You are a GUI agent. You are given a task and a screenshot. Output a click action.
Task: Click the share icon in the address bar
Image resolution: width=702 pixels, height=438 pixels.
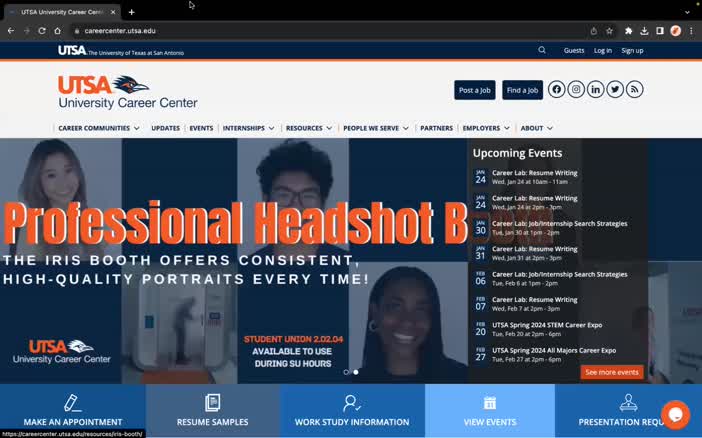(x=594, y=31)
